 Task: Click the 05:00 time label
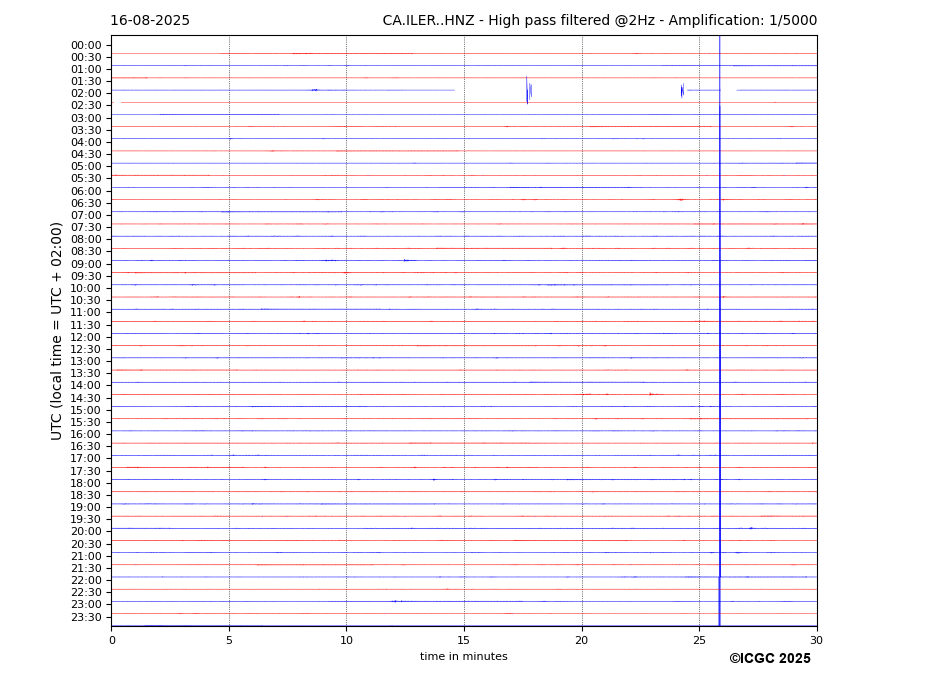(x=86, y=167)
